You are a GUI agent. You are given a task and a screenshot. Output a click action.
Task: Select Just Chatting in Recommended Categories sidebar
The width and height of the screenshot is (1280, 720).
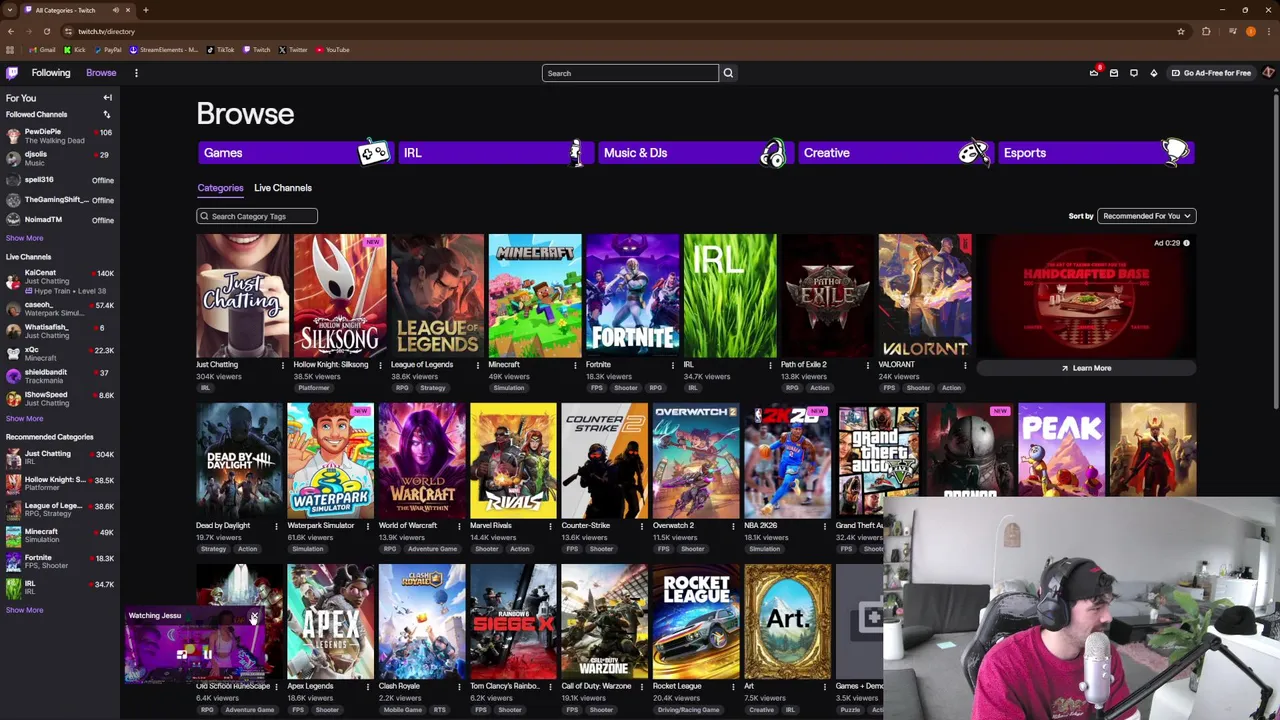point(60,458)
